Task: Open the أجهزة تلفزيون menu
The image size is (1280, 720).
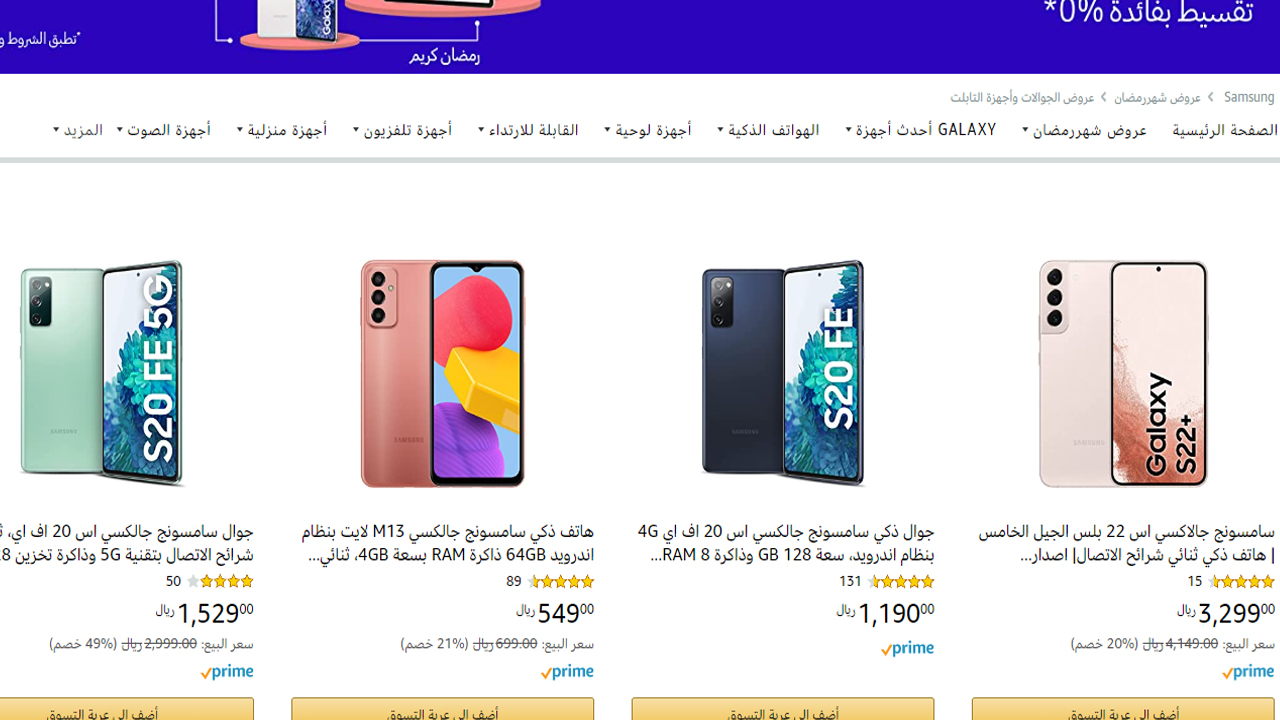Action: (402, 130)
